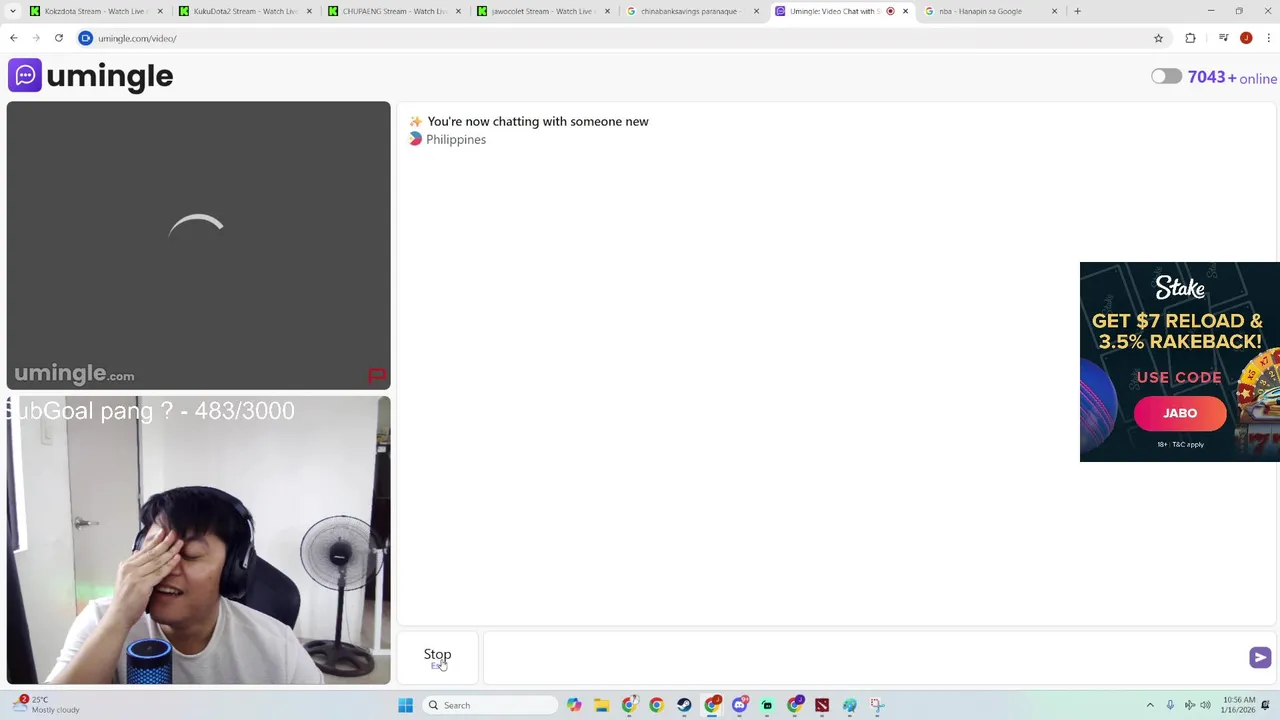Open the clock showing 10:56 AM
The image size is (1280, 720).
(1238, 705)
